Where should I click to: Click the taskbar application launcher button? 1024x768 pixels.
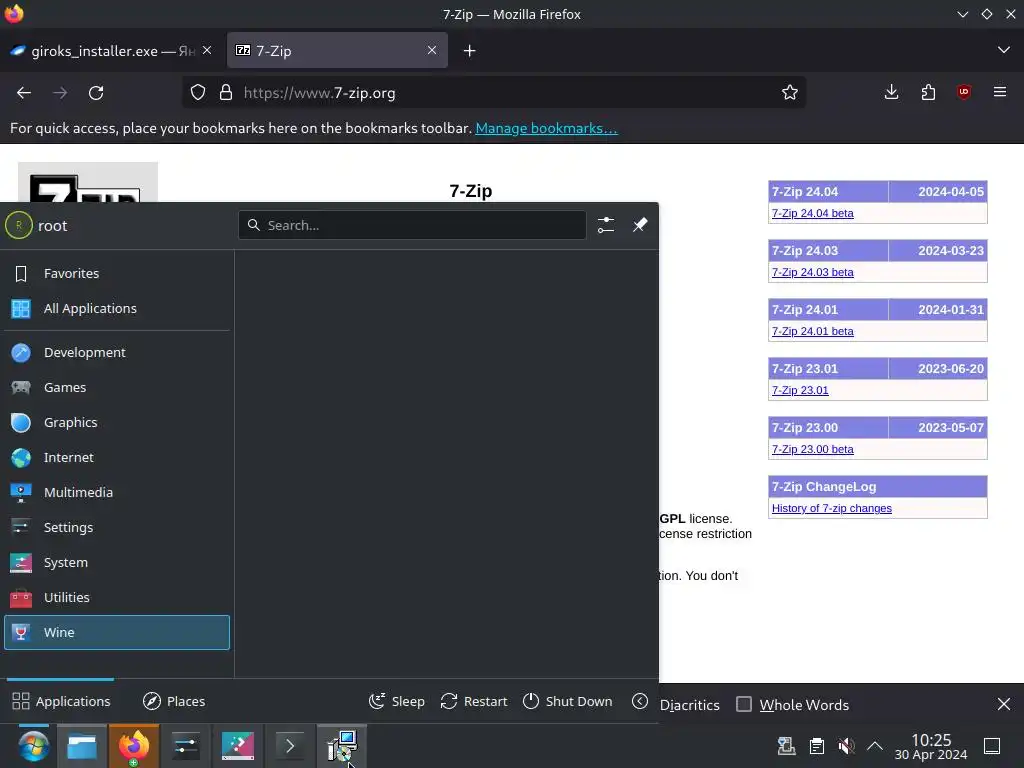click(33, 746)
